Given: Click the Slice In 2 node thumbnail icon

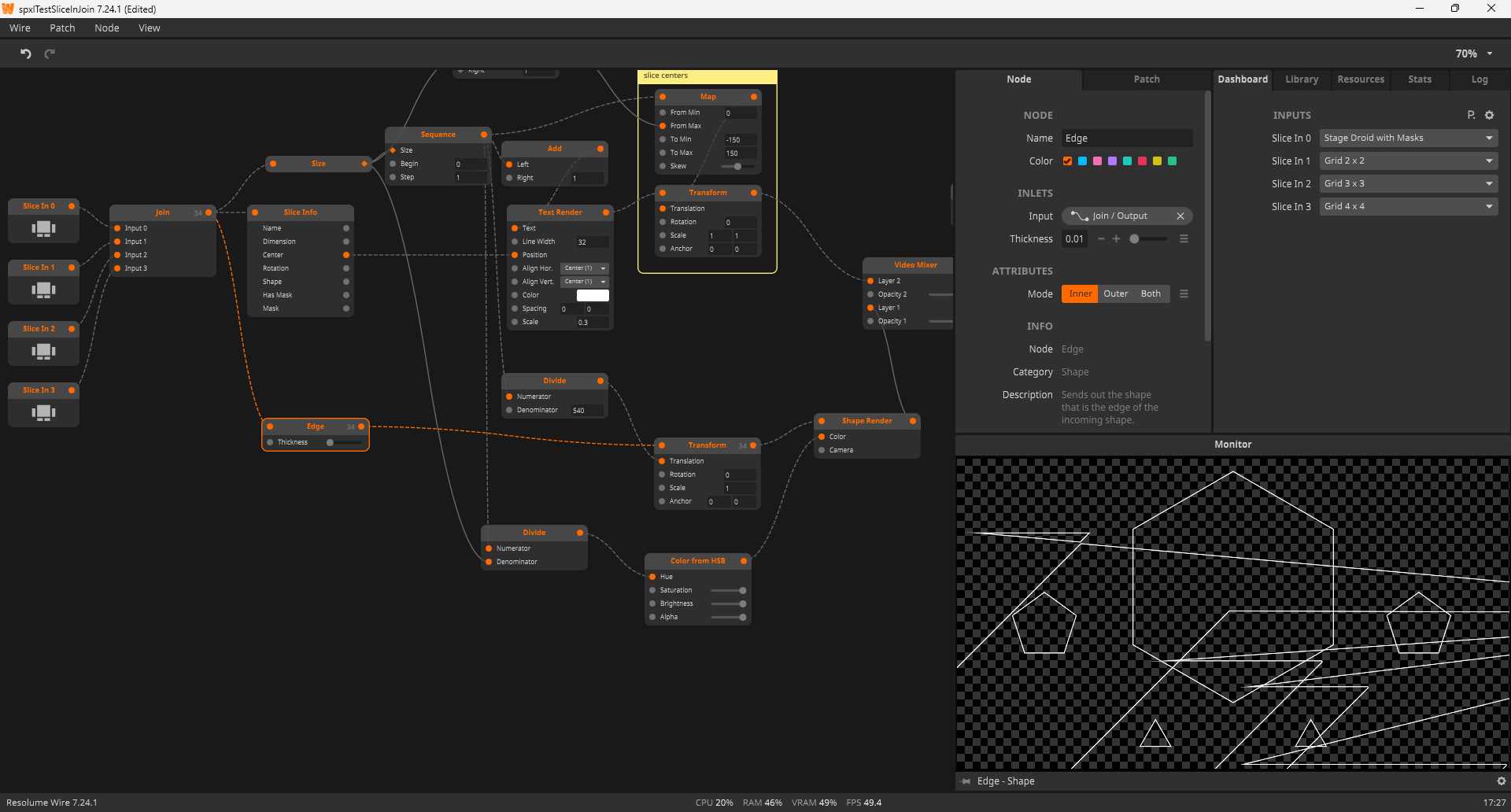Looking at the screenshot, I should pos(43,351).
